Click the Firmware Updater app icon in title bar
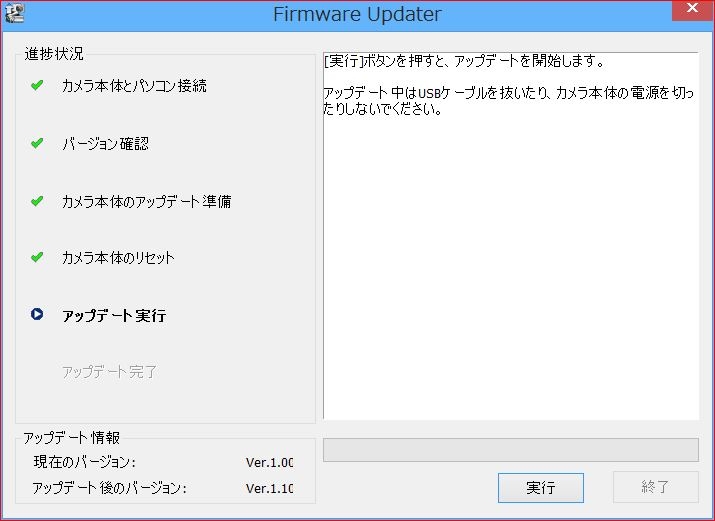Image resolution: width=715 pixels, height=521 pixels. [15, 14]
